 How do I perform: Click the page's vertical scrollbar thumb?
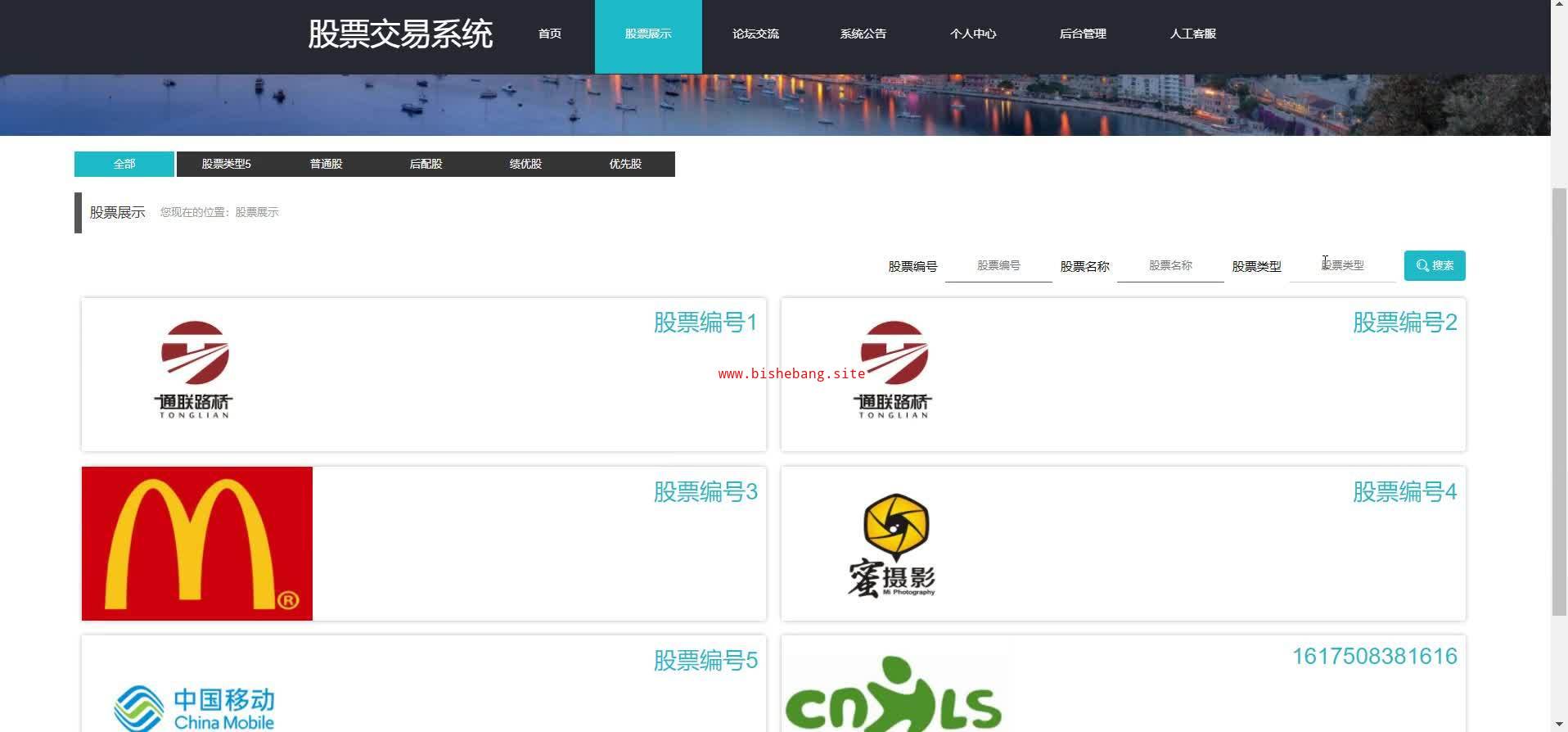(x=1559, y=401)
